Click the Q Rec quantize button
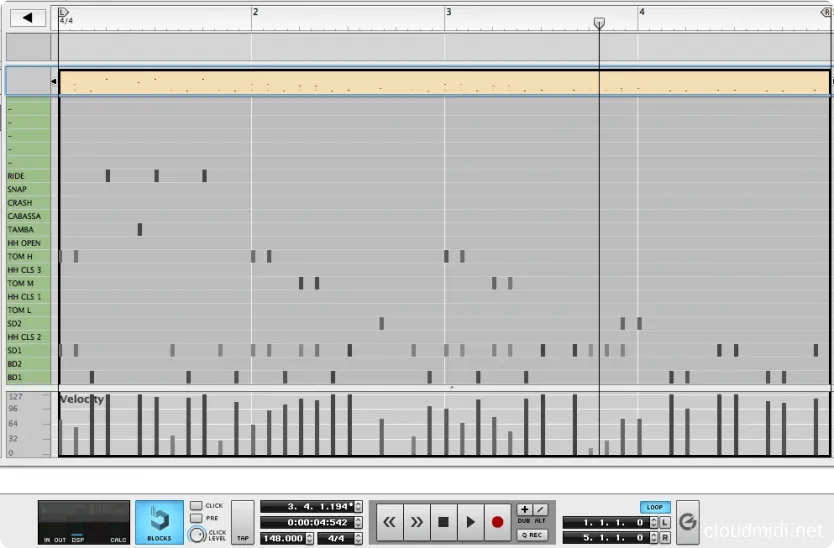The height and width of the screenshot is (548, 834). pyautogui.click(x=531, y=535)
